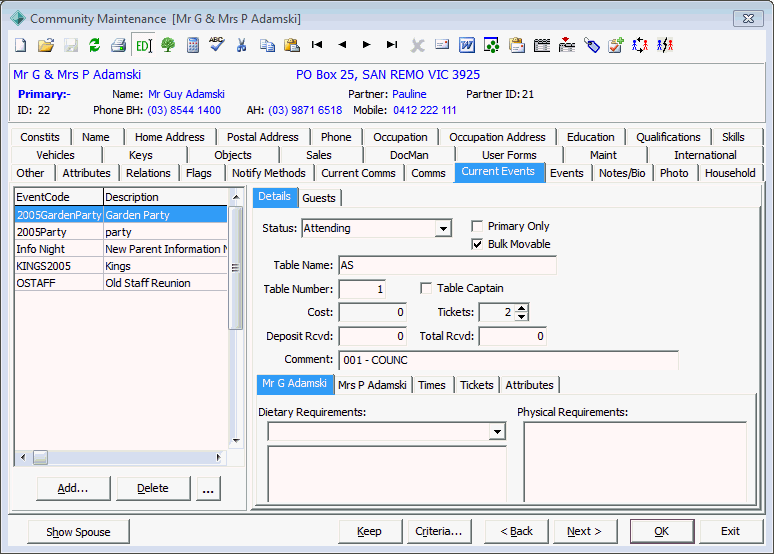Open the Tickets sub-tab
This screenshot has width=774, height=554.
tap(477, 385)
